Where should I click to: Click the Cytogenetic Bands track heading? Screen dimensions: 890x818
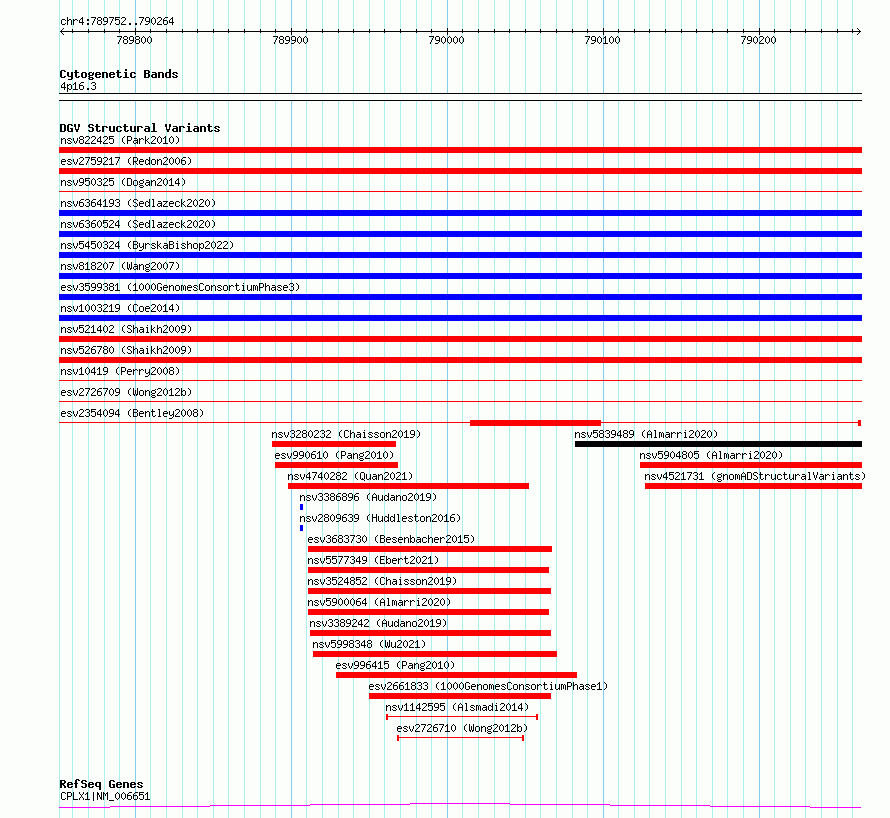(x=119, y=74)
